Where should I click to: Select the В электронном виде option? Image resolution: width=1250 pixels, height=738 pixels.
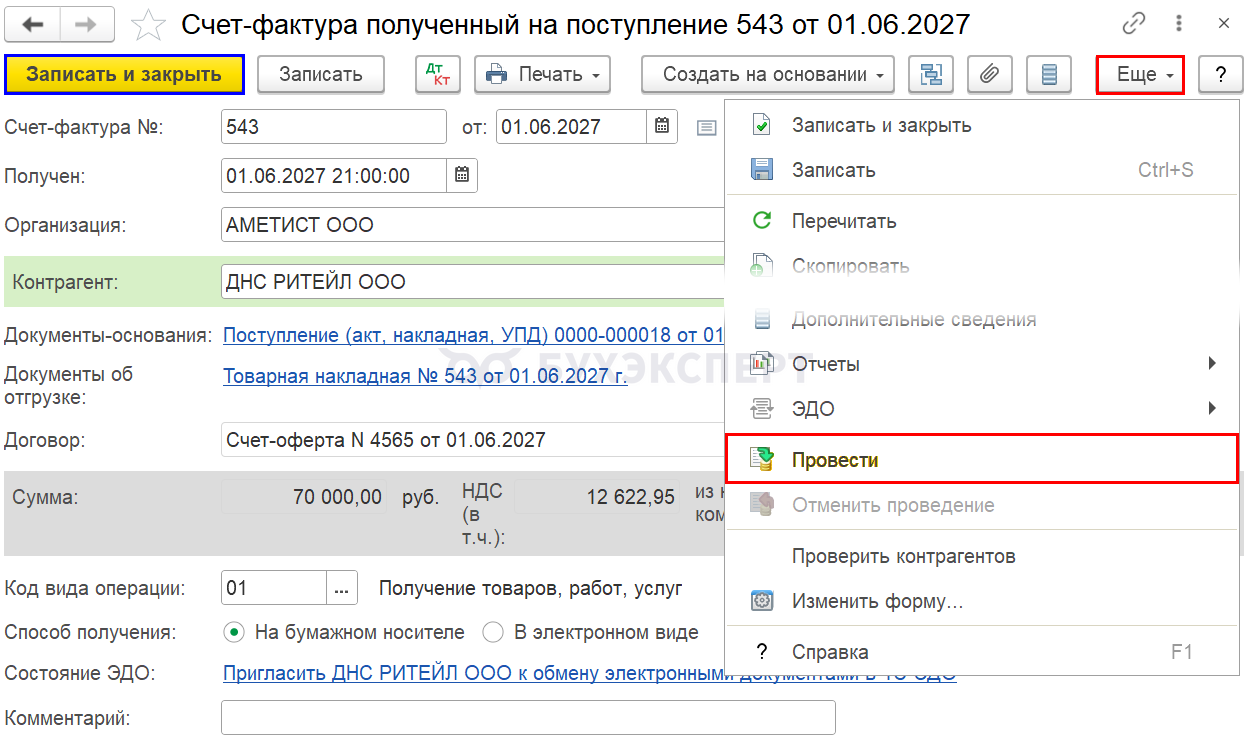tap(493, 632)
